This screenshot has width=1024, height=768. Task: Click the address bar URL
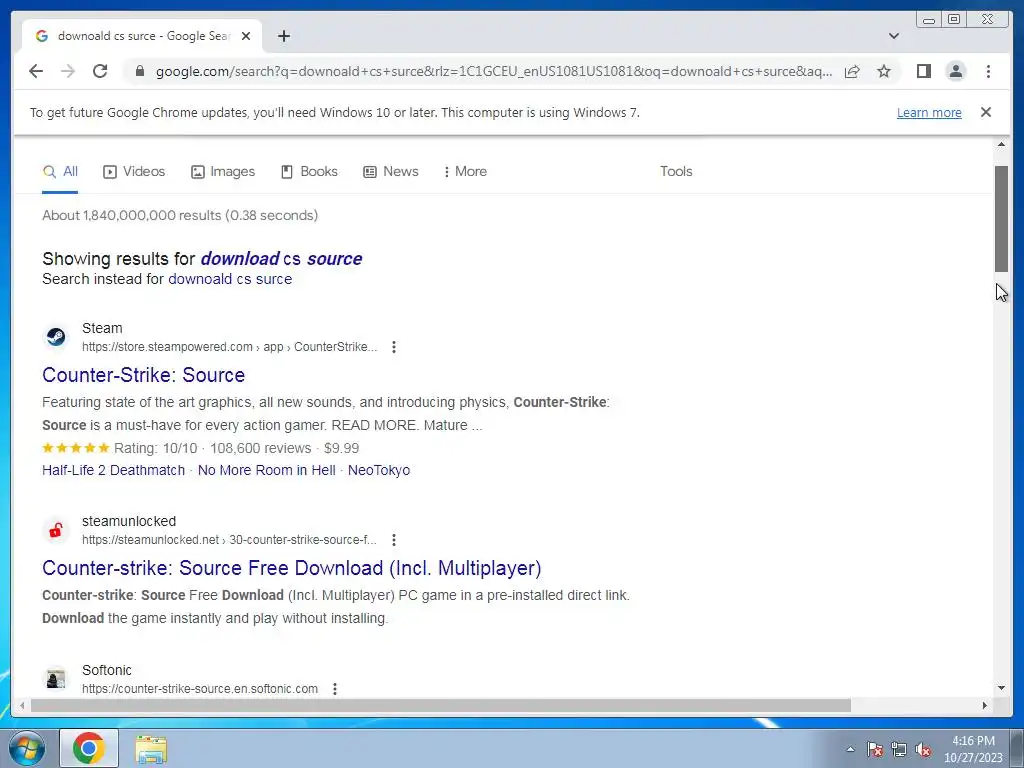494,71
